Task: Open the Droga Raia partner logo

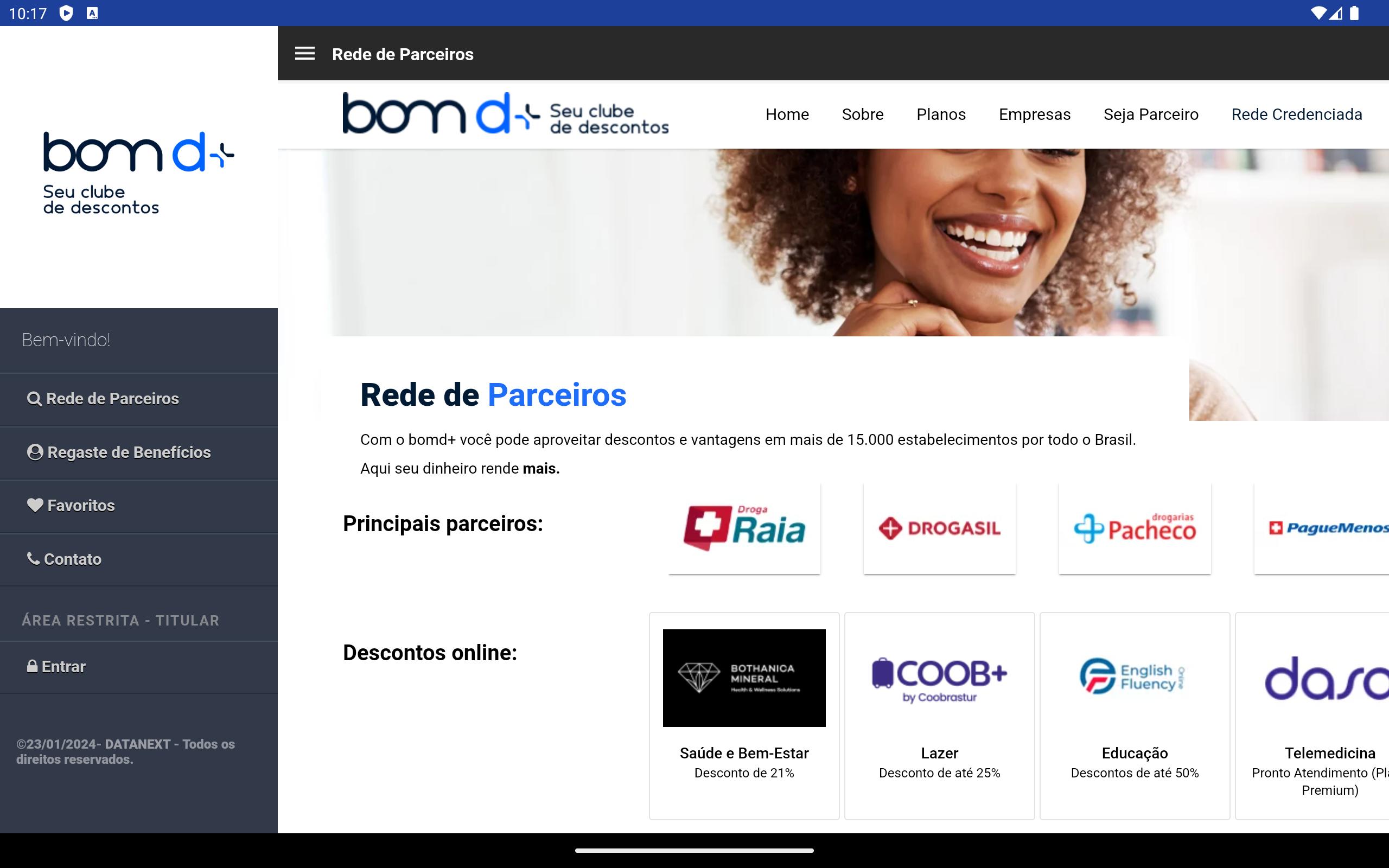Action: tap(744, 528)
